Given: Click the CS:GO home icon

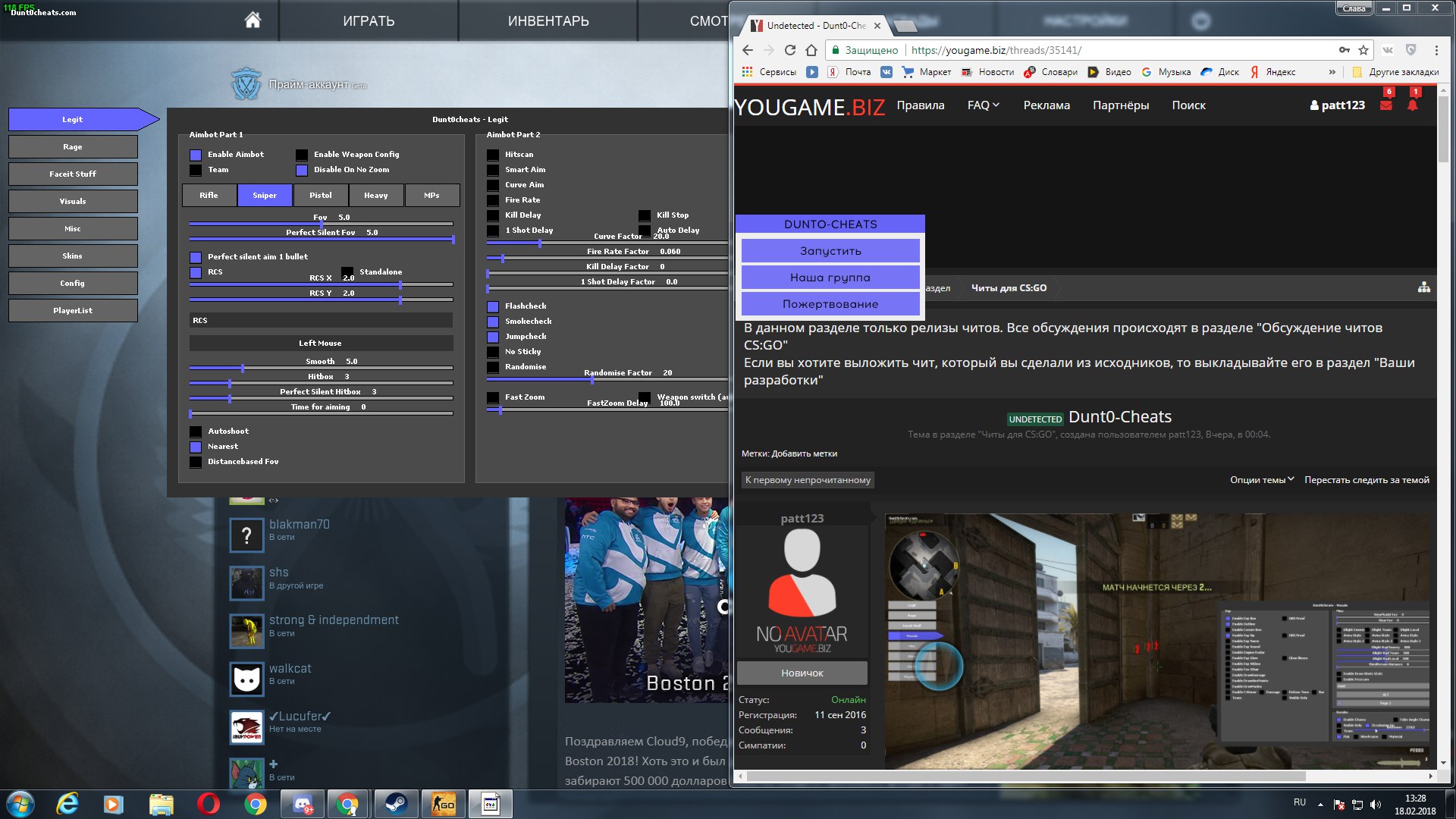Looking at the screenshot, I should 253,20.
